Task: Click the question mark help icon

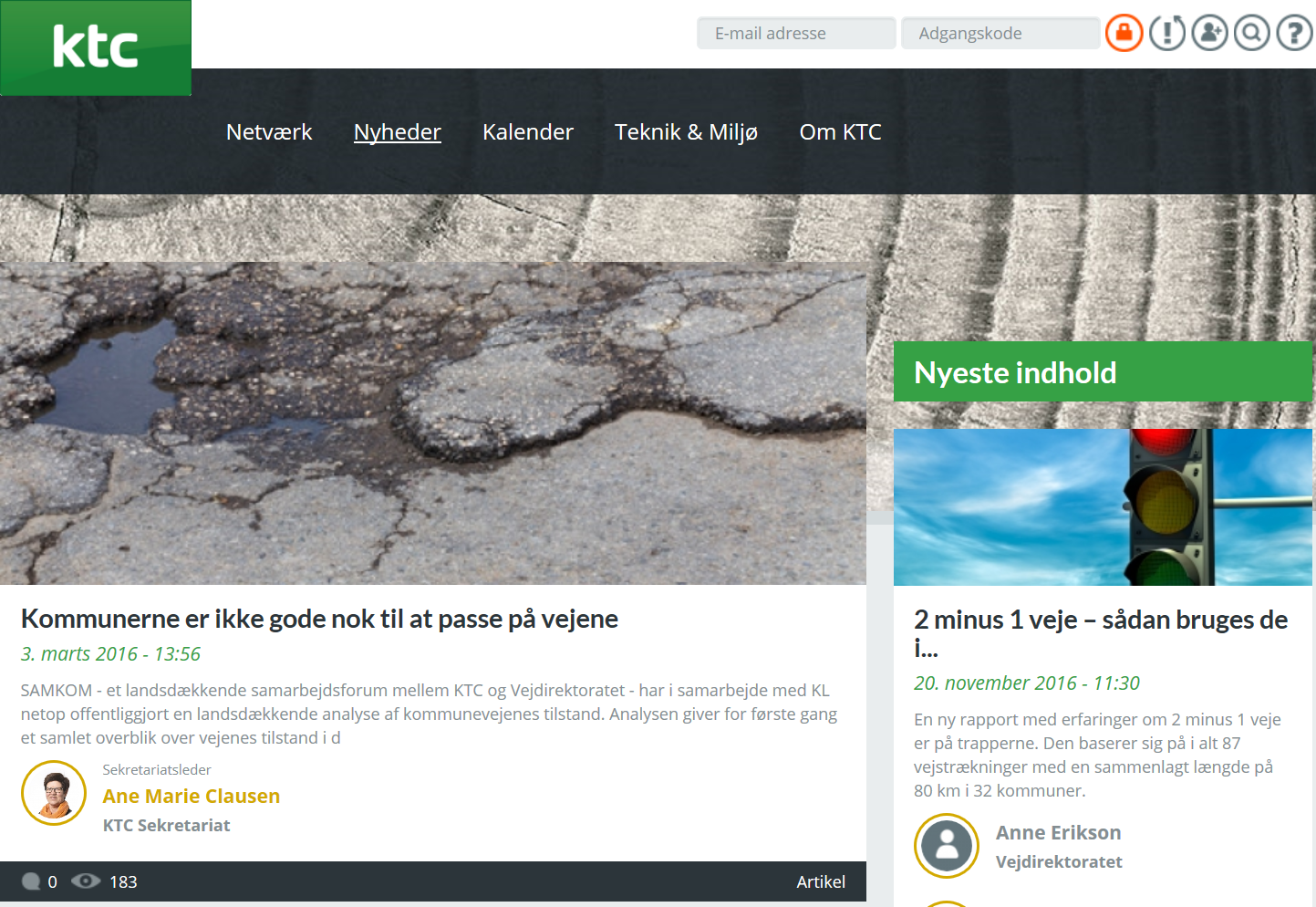Action: pos(1294,34)
